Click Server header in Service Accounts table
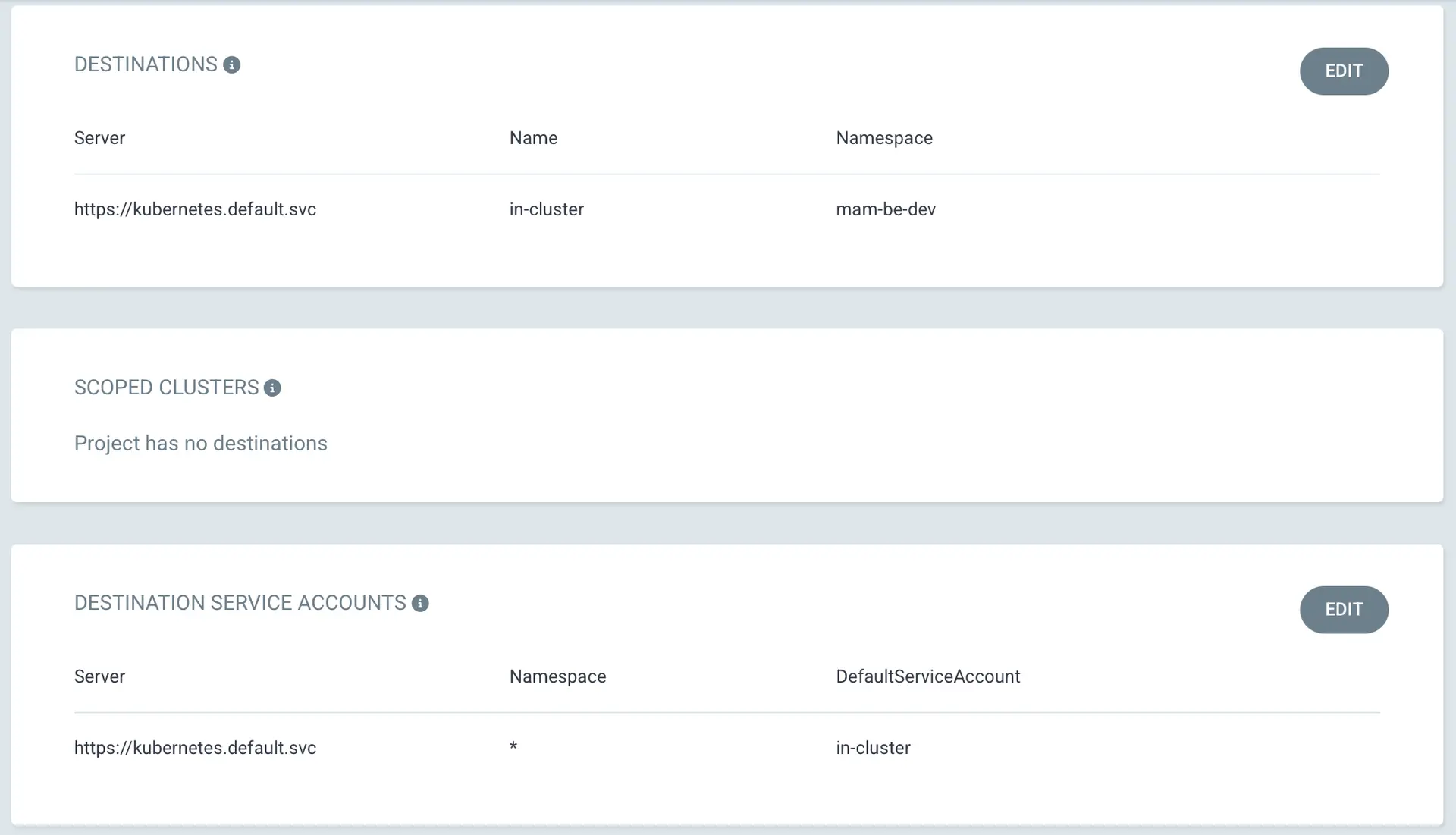Screen dimensions: 1456x835 (x=99, y=676)
